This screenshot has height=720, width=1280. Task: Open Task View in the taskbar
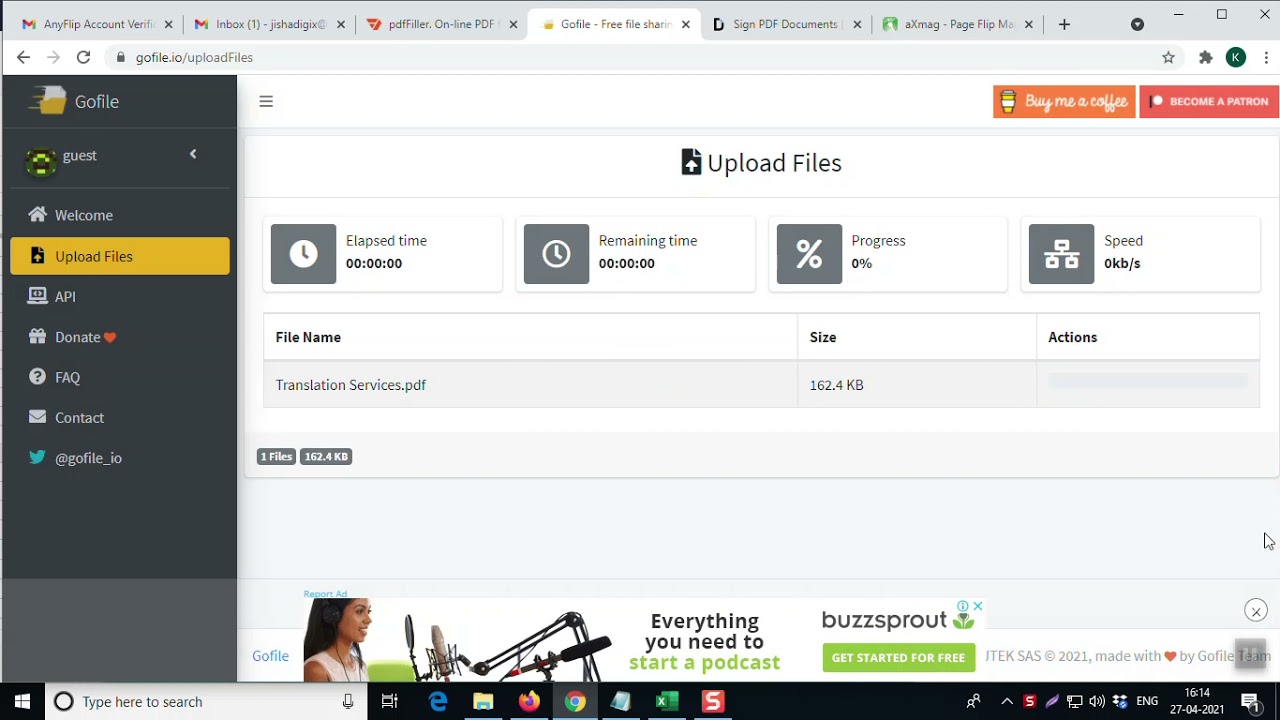390,701
